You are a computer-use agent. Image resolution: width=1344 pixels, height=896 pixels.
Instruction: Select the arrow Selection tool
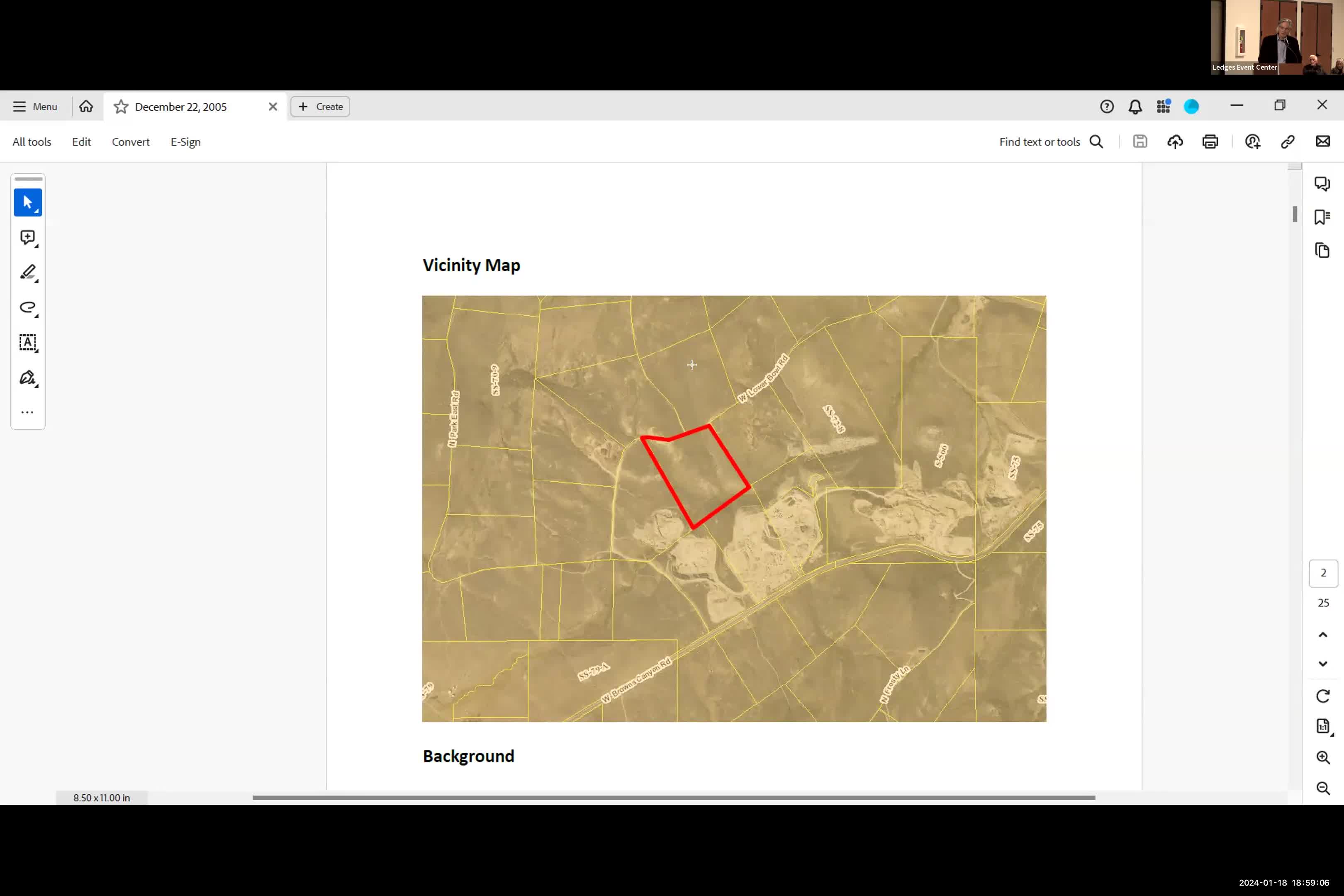point(27,202)
